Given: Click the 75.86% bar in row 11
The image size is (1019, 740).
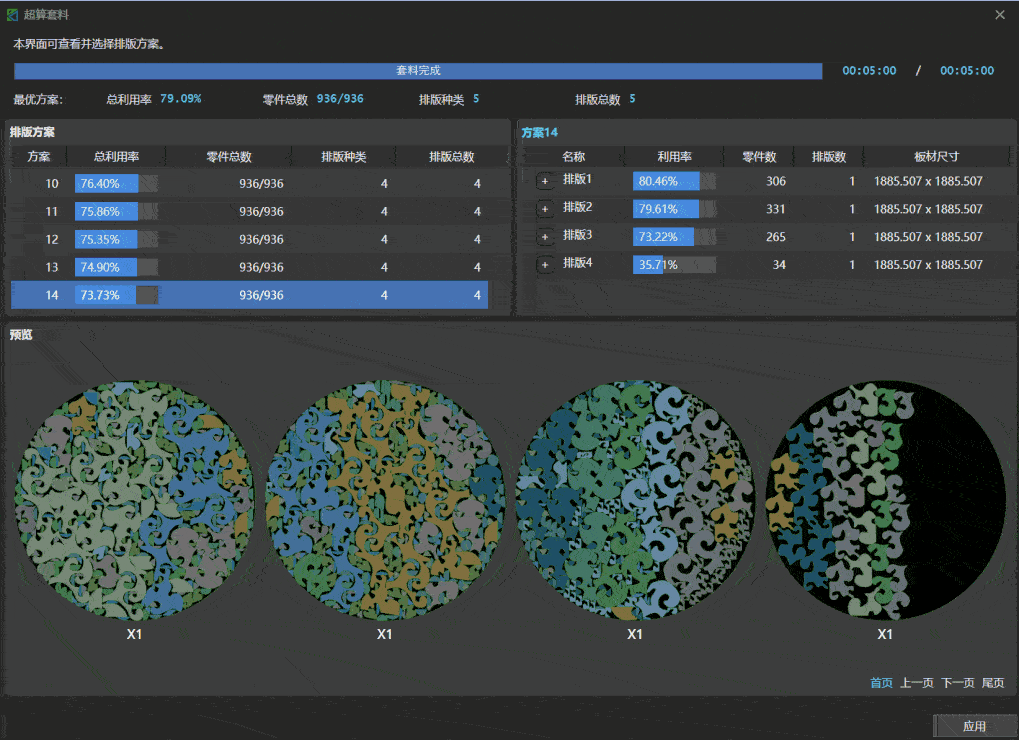Looking at the screenshot, I should 116,212.
